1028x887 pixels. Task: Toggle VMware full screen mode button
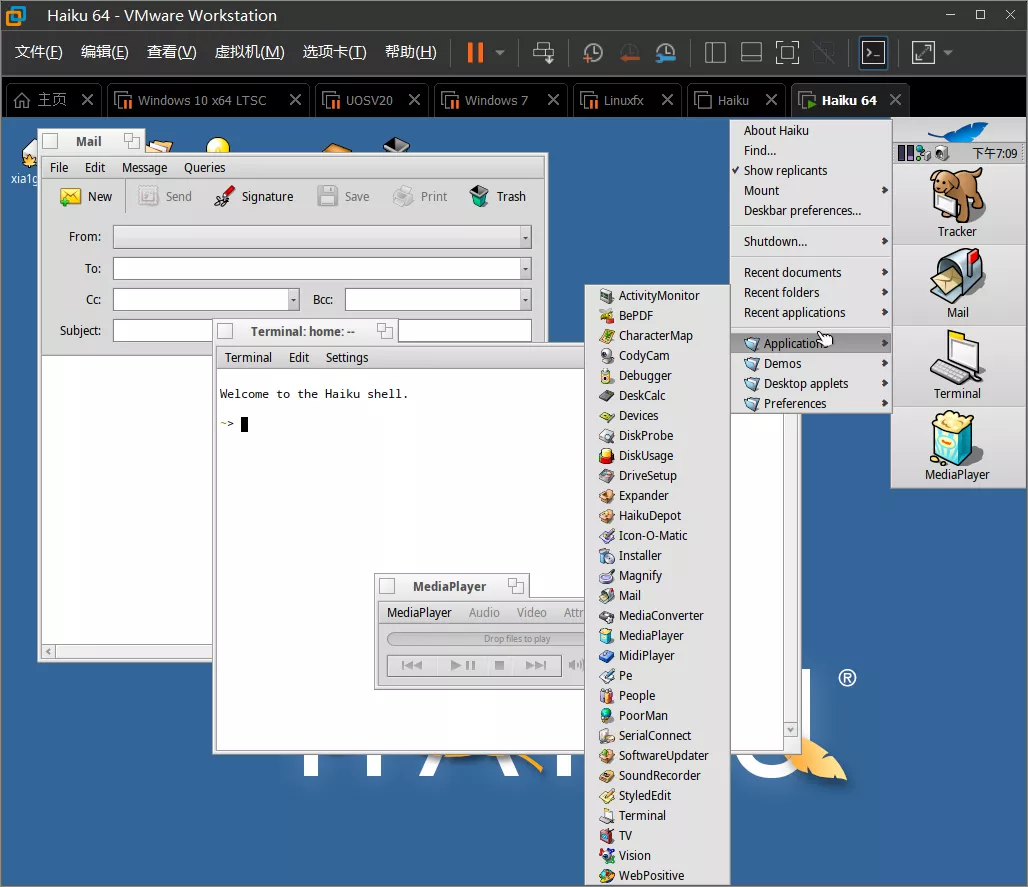click(x=923, y=53)
